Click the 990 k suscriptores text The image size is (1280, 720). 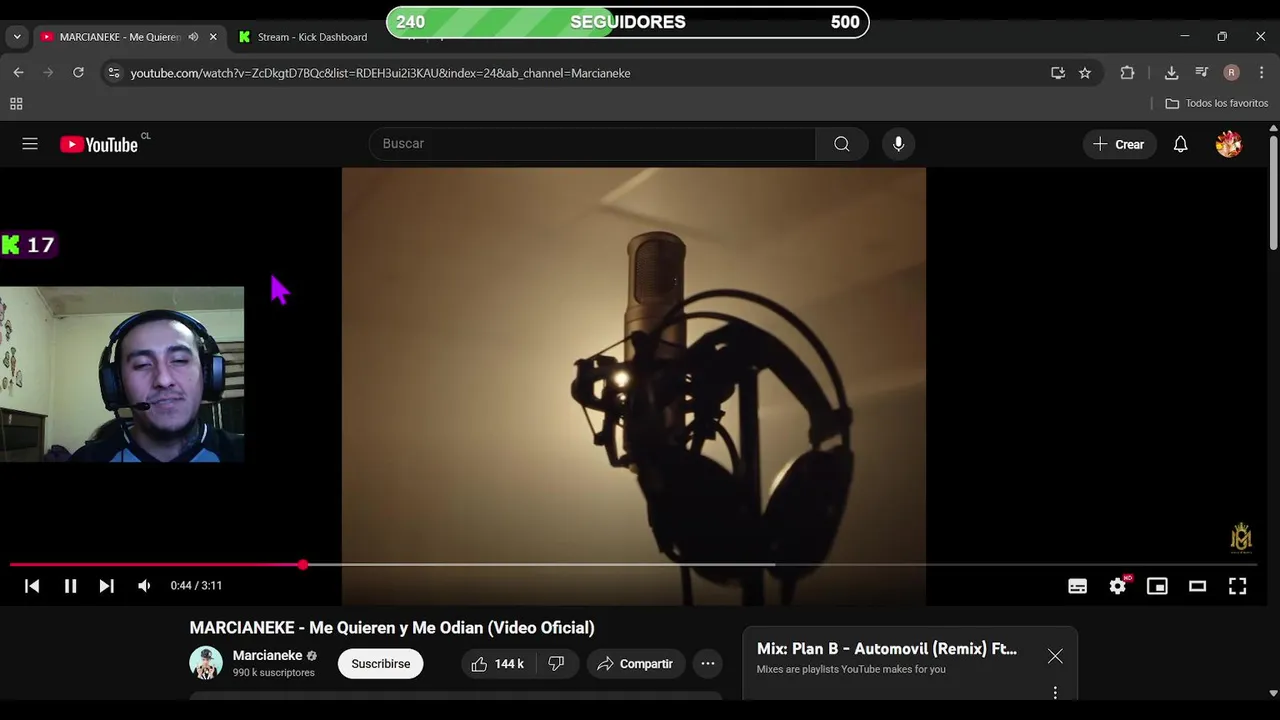[x=273, y=673]
